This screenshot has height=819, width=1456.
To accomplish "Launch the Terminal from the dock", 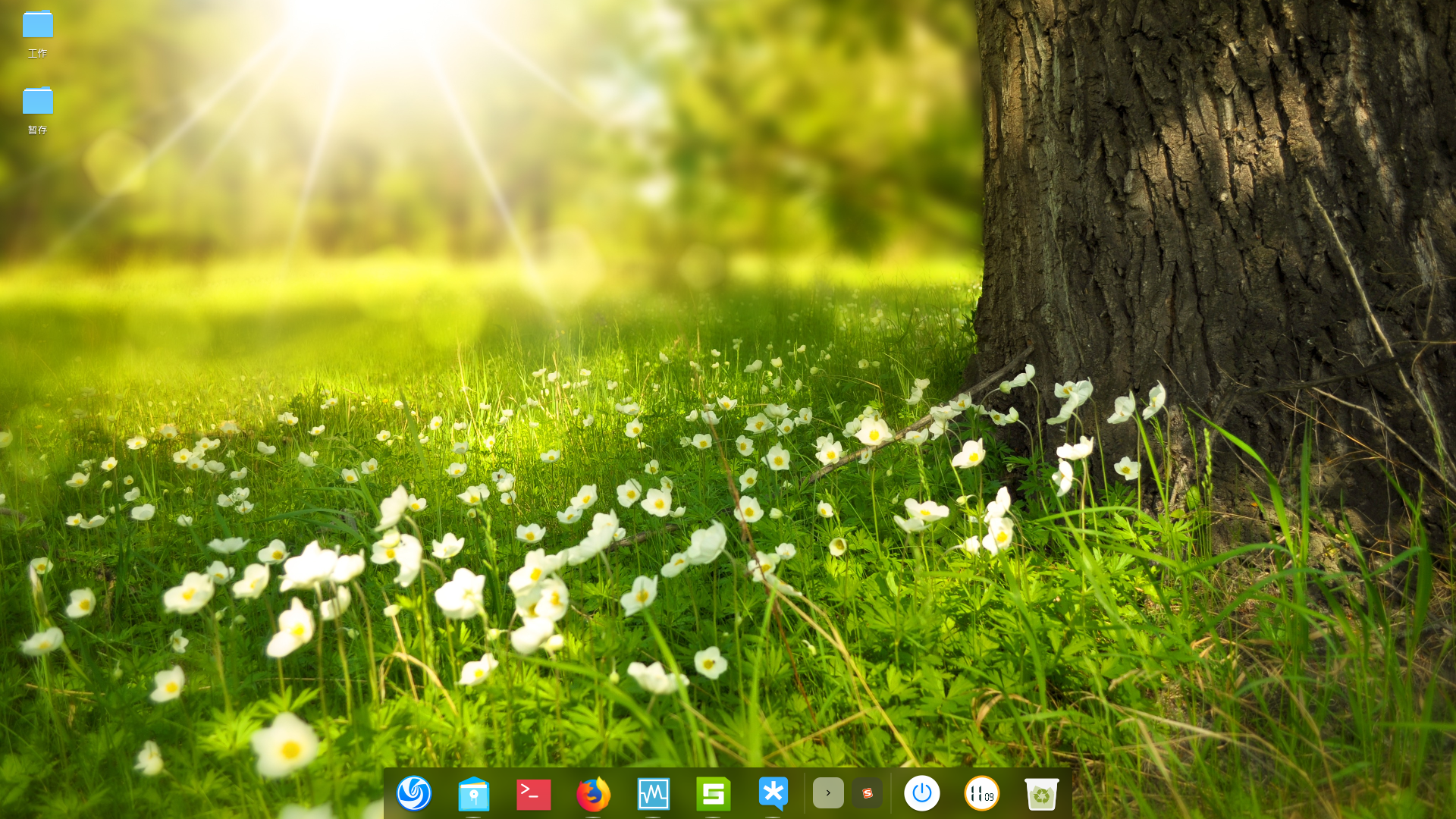I will (x=534, y=794).
